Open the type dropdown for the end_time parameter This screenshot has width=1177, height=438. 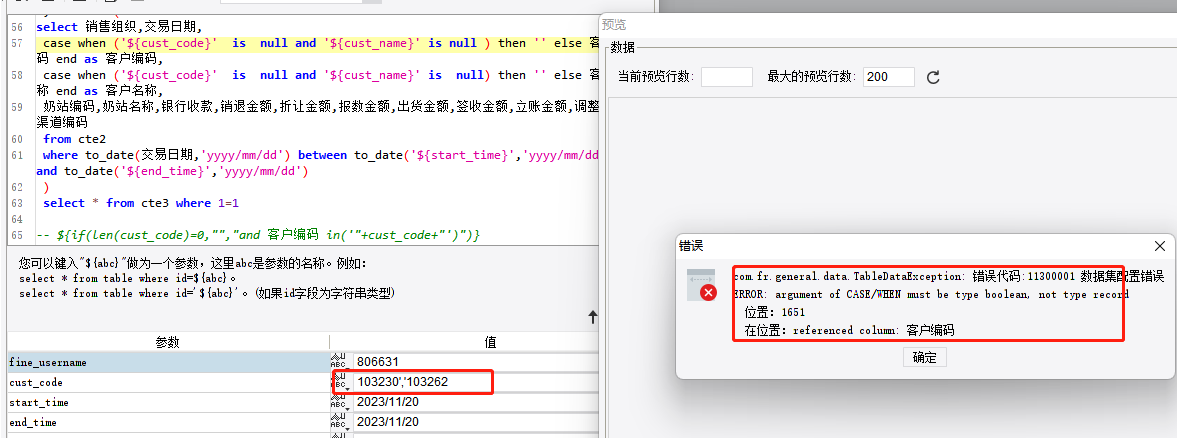coord(339,422)
